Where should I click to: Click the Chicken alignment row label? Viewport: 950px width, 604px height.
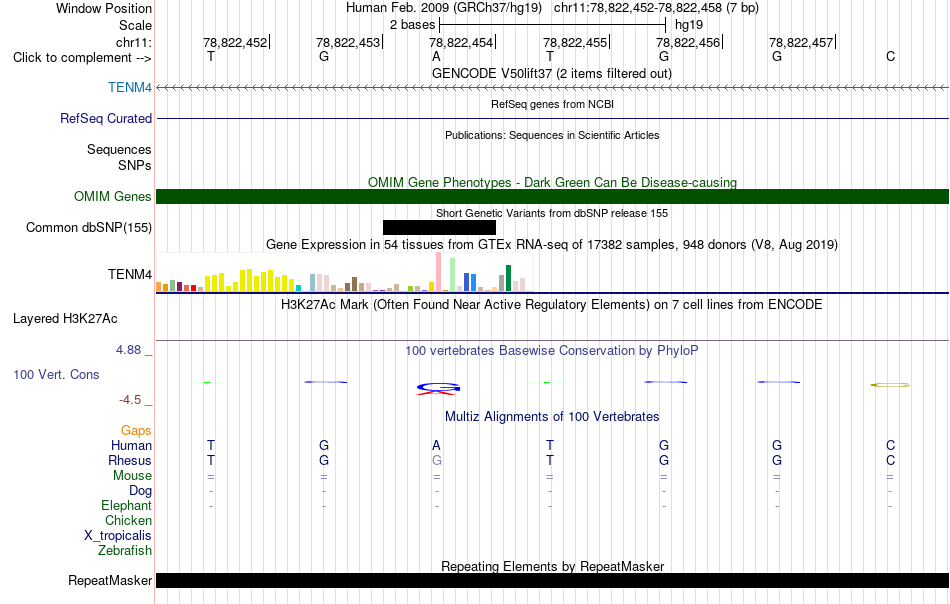[128, 520]
